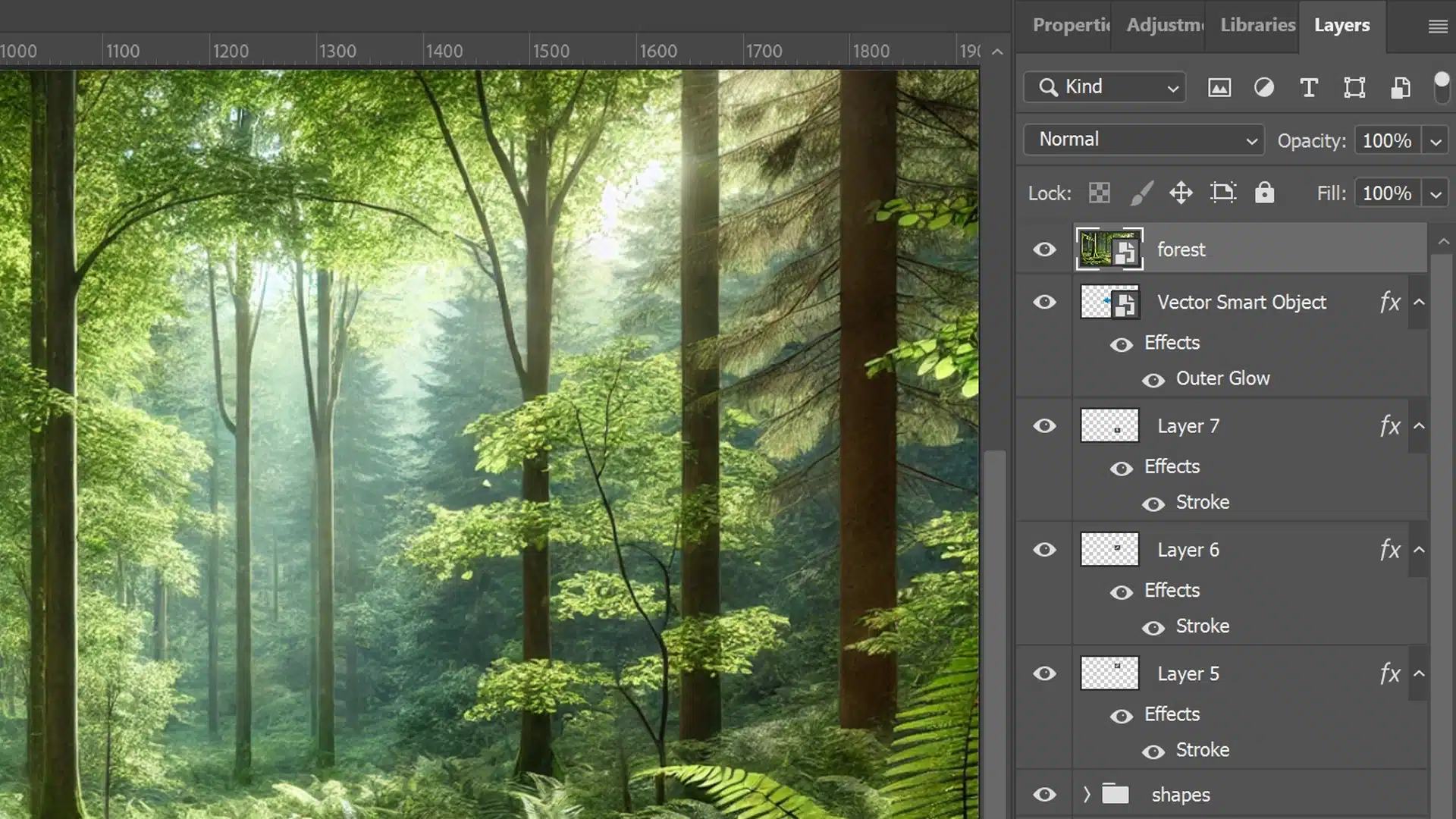The height and width of the screenshot is (819, 1456).
Task: Select the Vector Smart Object layer name
Action: point(1241,303)
